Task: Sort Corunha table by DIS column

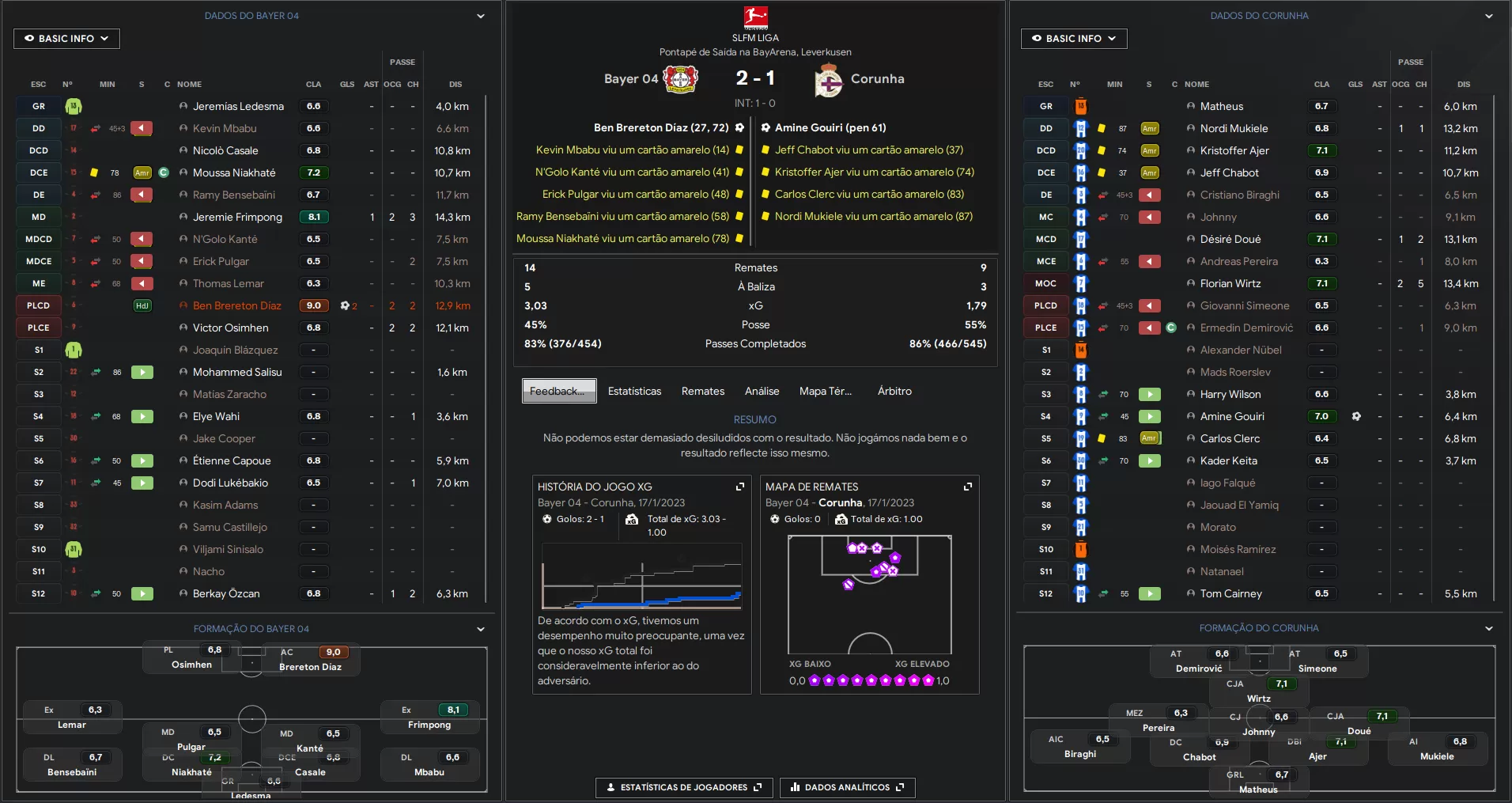Action: [x=1464, y=84]
